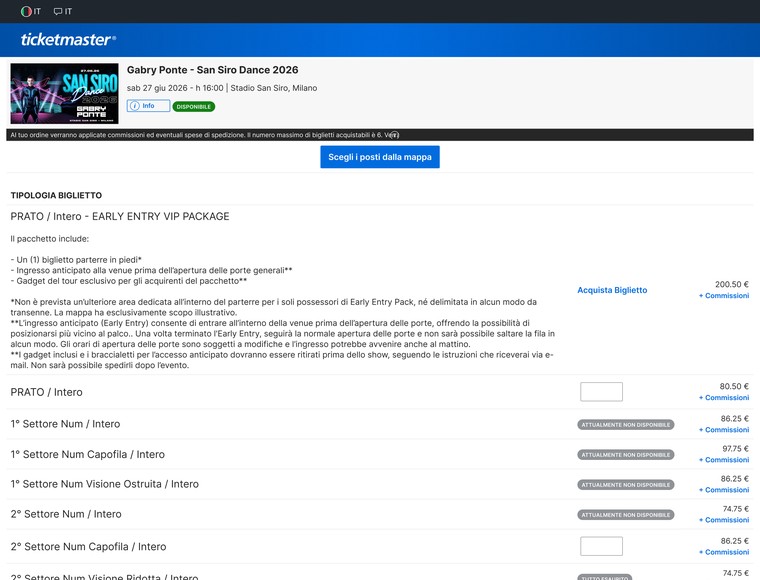This screenshot has height=580, width=760.
Task: Click the PRATO / Intero row label
Action: pos(47,392)
